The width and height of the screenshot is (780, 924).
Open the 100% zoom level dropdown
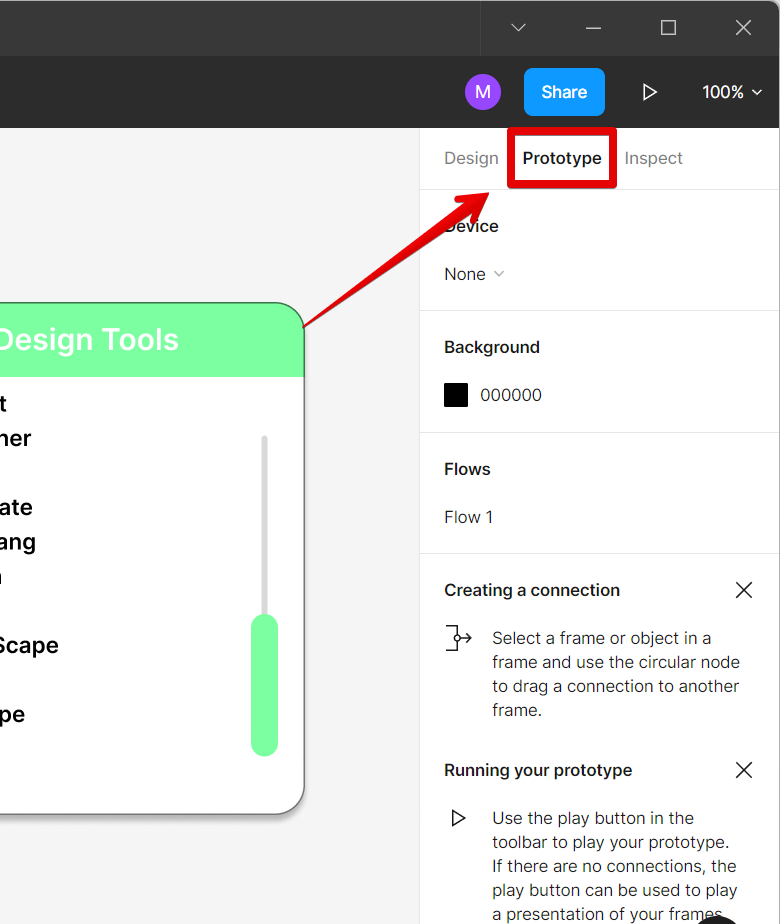730,92
